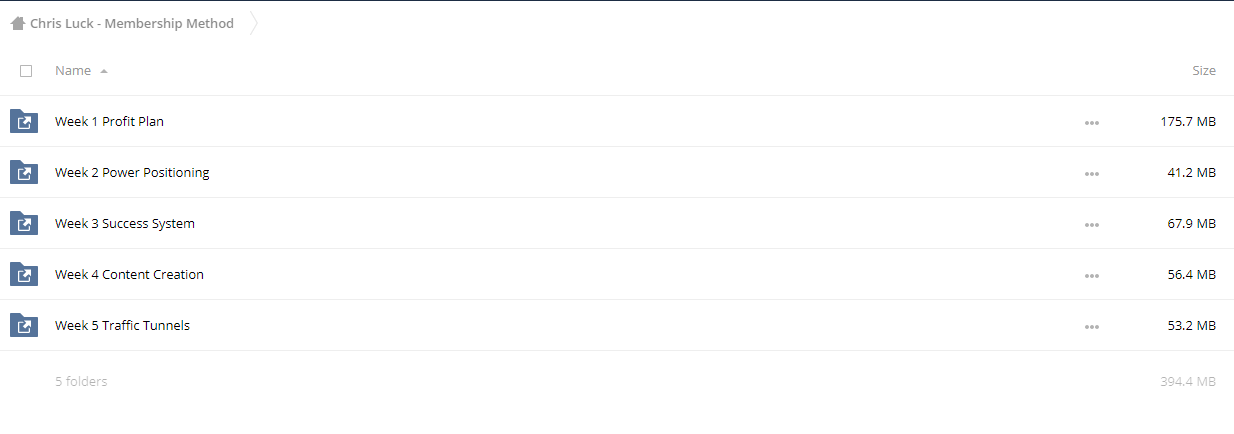Click the Week 4 Content Creation folder icon
Screen dimensions: 1234x434
[24, 274]
